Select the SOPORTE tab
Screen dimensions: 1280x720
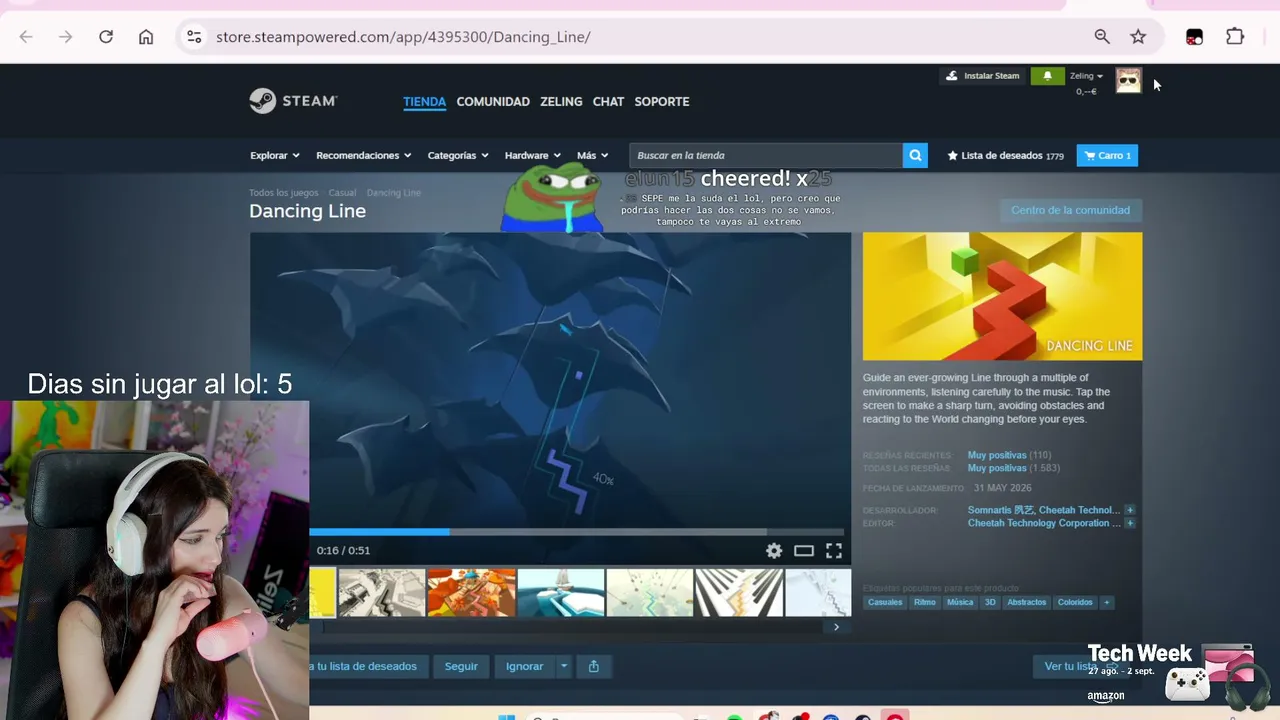662,101
